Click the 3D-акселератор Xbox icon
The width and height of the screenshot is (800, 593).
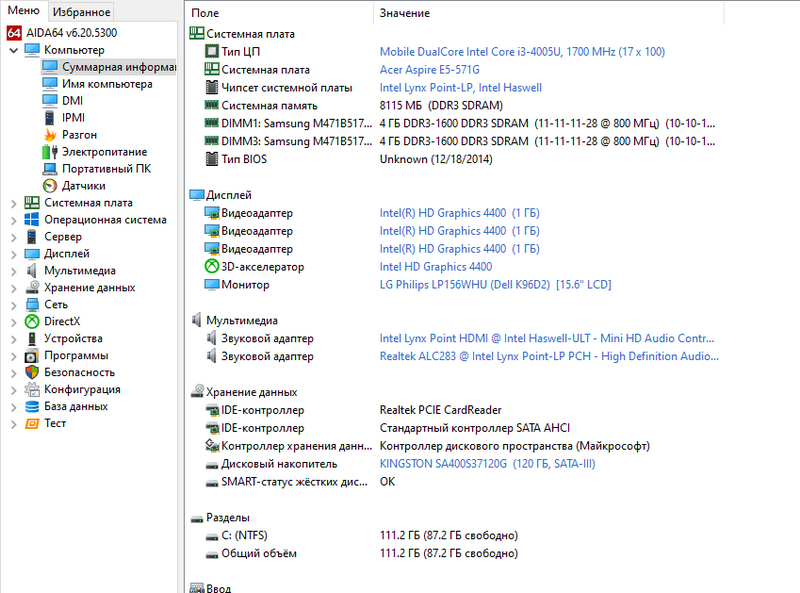211,267
